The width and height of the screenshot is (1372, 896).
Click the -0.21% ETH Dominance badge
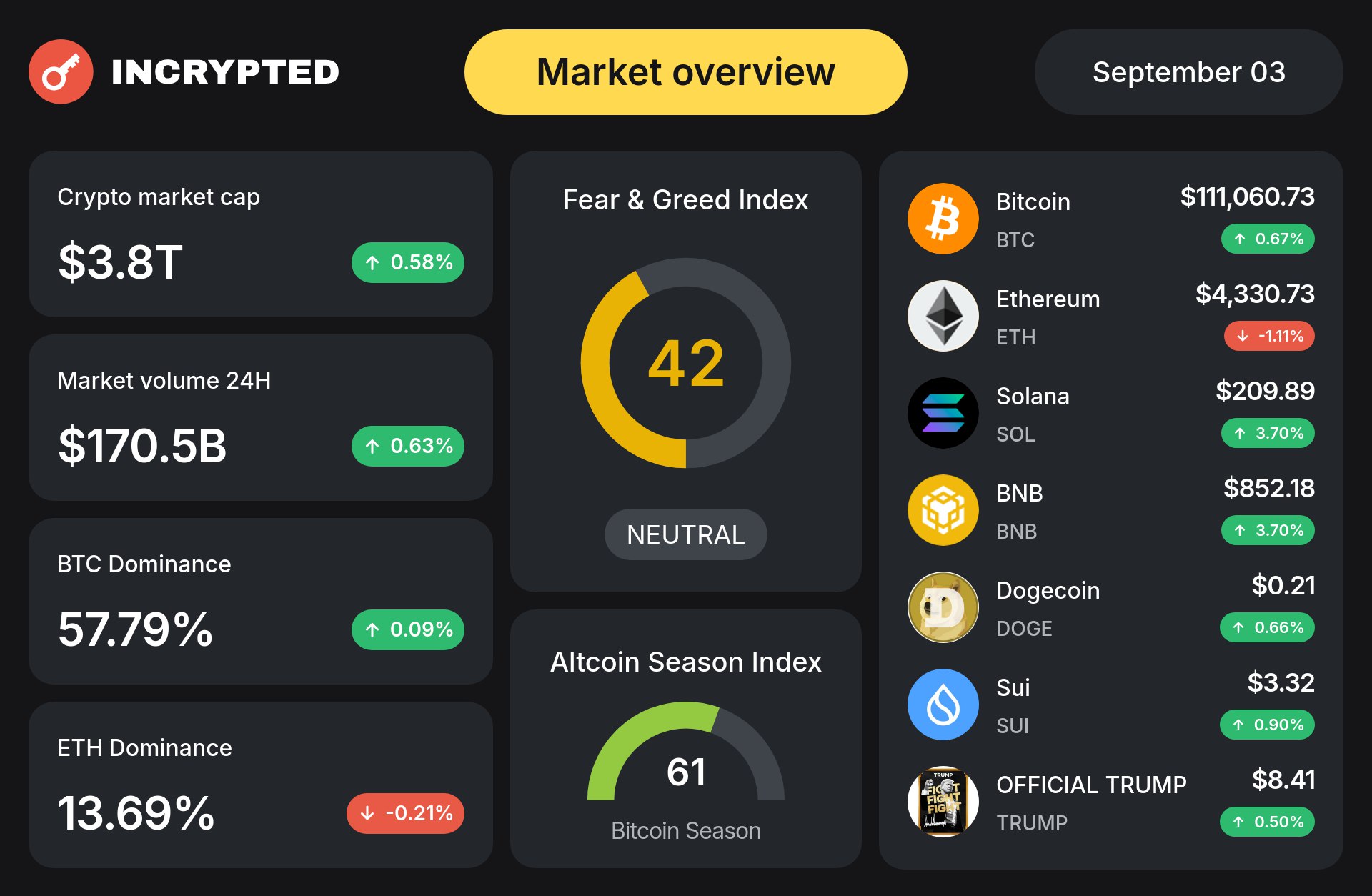coord(406,813)
